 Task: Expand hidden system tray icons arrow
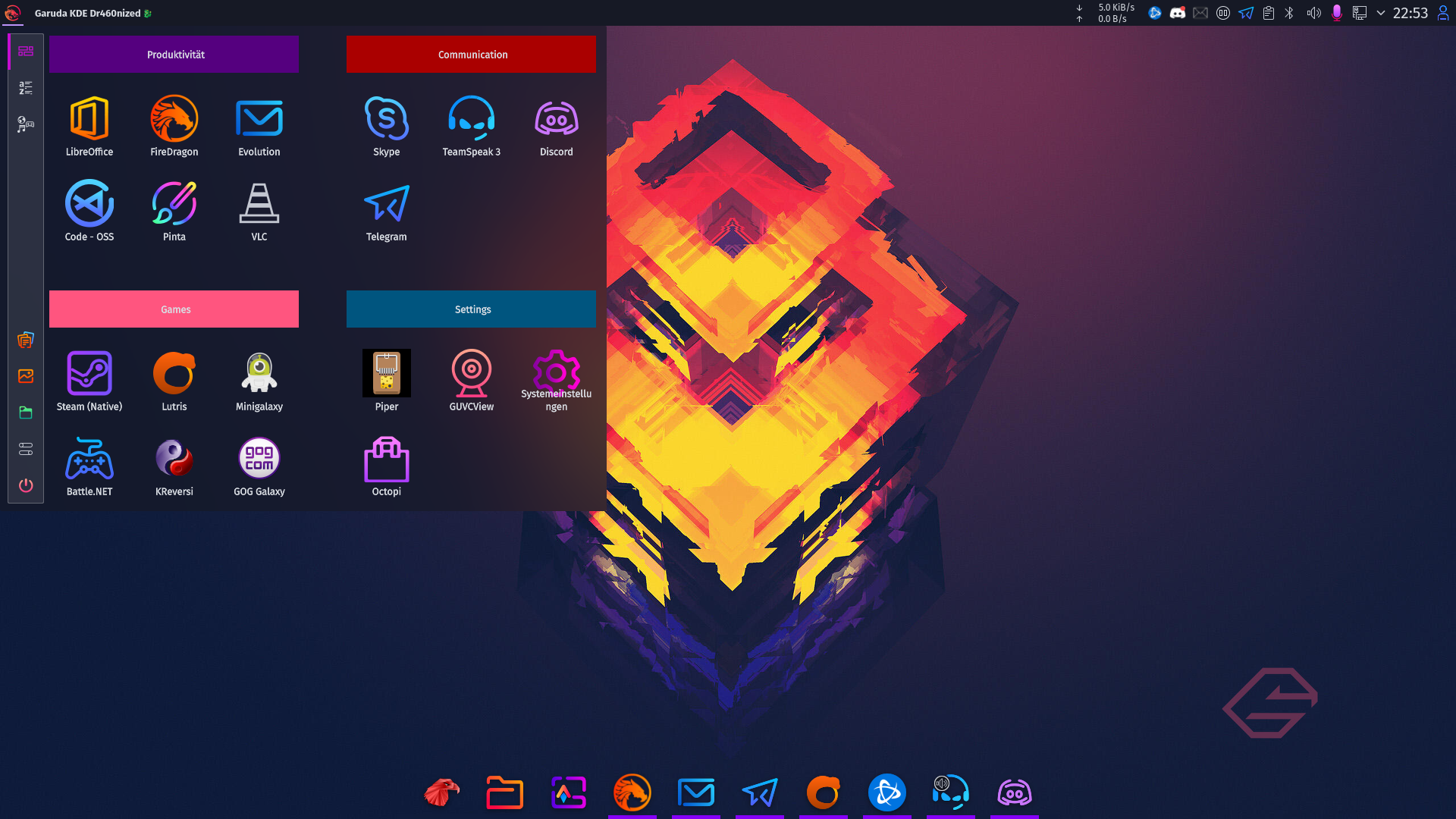[x=1381, y=13]
